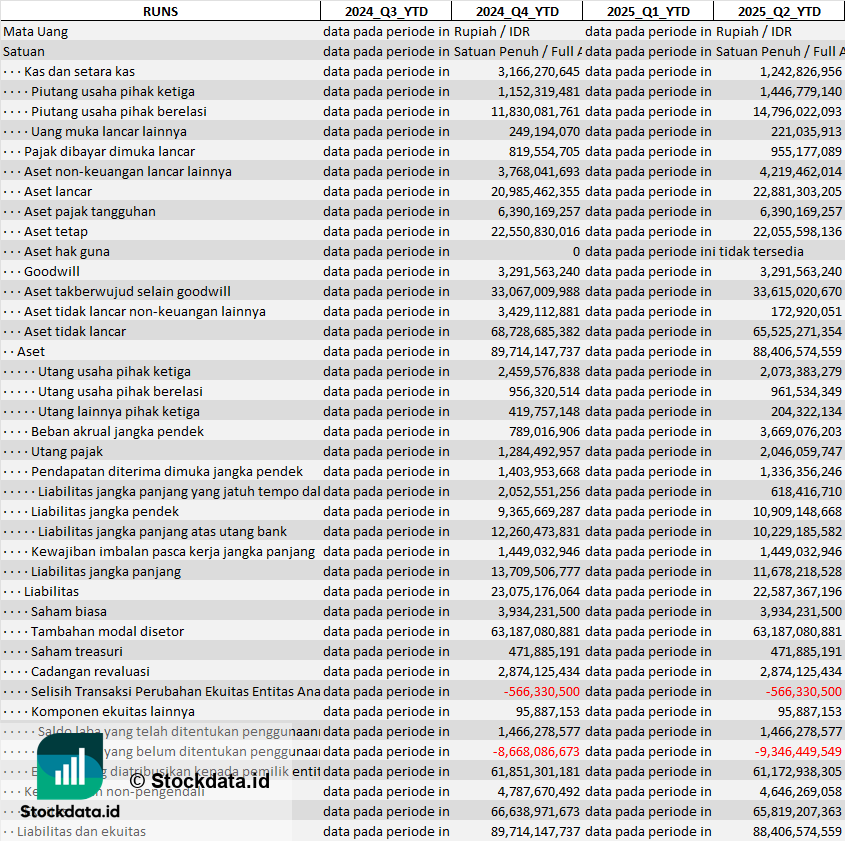This screenshot has width=845, height=841.
Task: Select the Goodwill row label
Action: point(52,271)
